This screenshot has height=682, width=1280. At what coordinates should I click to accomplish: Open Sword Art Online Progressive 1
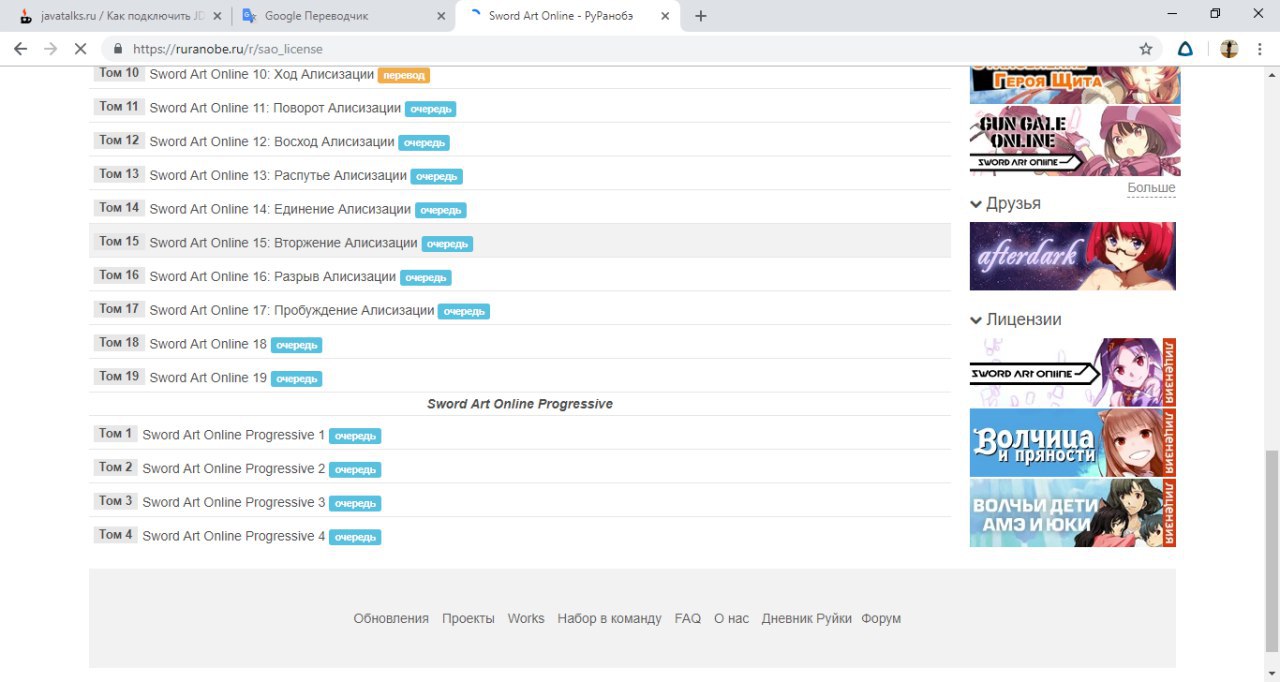point(233,435)
